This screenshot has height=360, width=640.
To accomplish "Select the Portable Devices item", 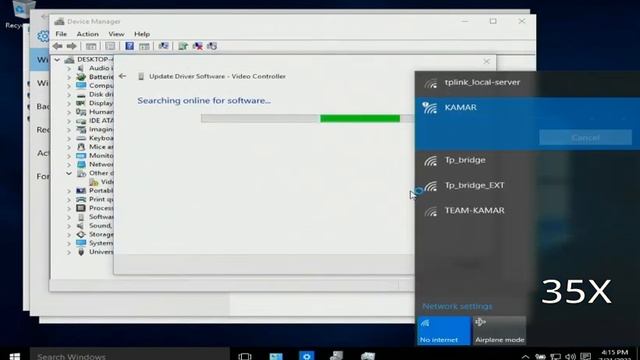I will [101, 191].
